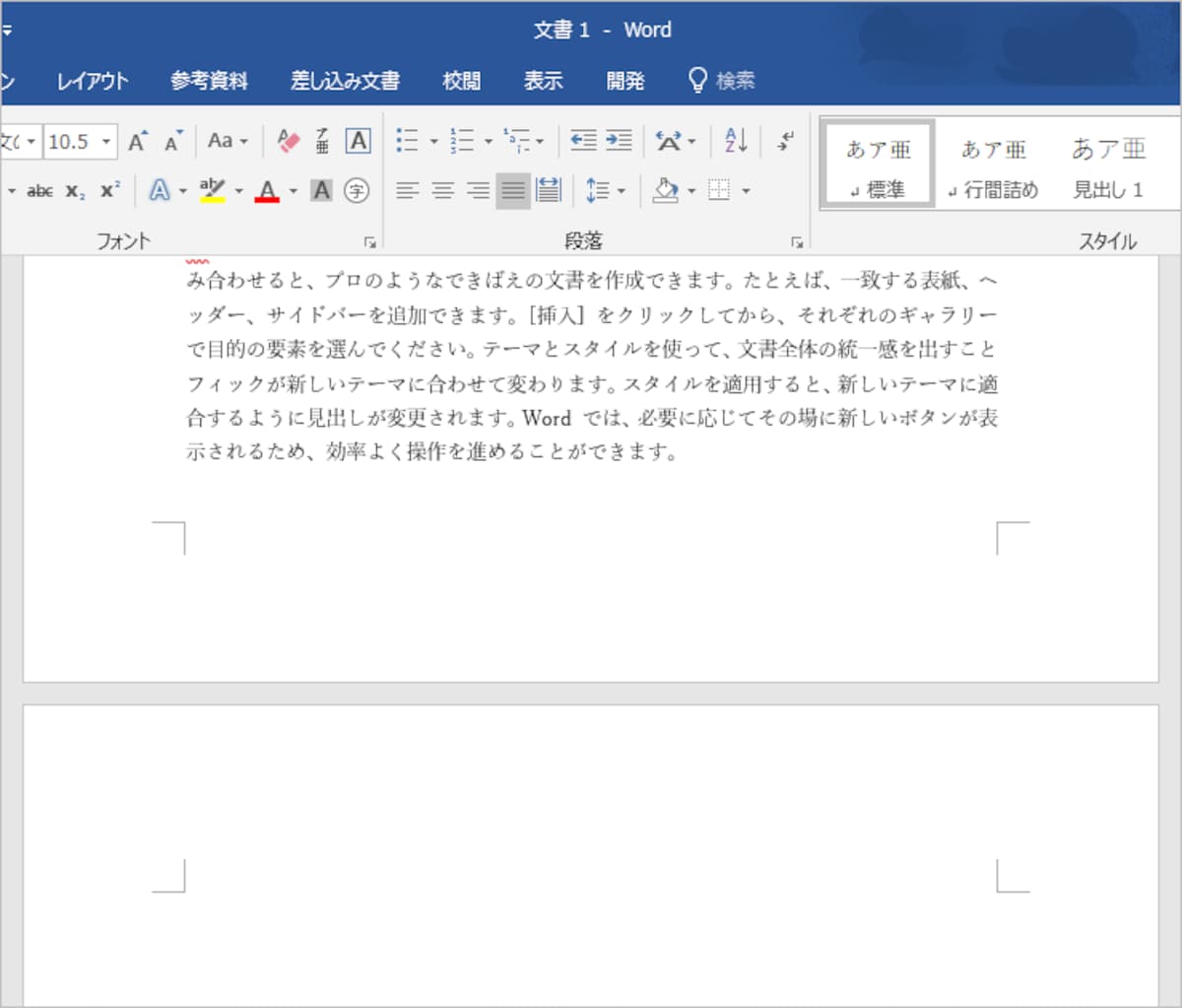Apply distributed alignment
The height and width of the screenshot is (1008, 1182).
pyautogui.click(x=549, y=190)
